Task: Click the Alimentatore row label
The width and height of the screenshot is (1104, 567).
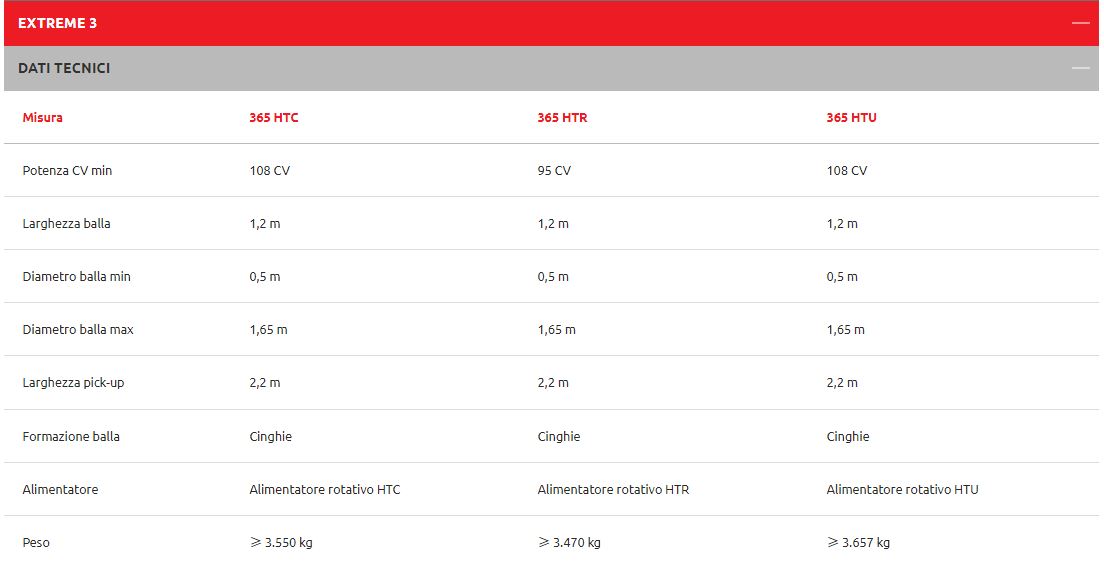Action: [x=60, y=490]
